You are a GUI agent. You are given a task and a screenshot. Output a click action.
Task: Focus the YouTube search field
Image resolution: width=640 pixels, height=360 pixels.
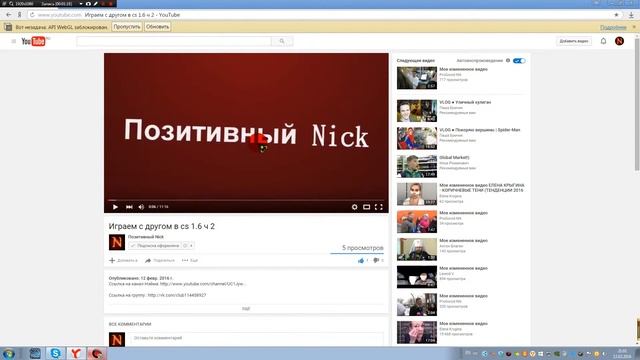tap(174, 41)
